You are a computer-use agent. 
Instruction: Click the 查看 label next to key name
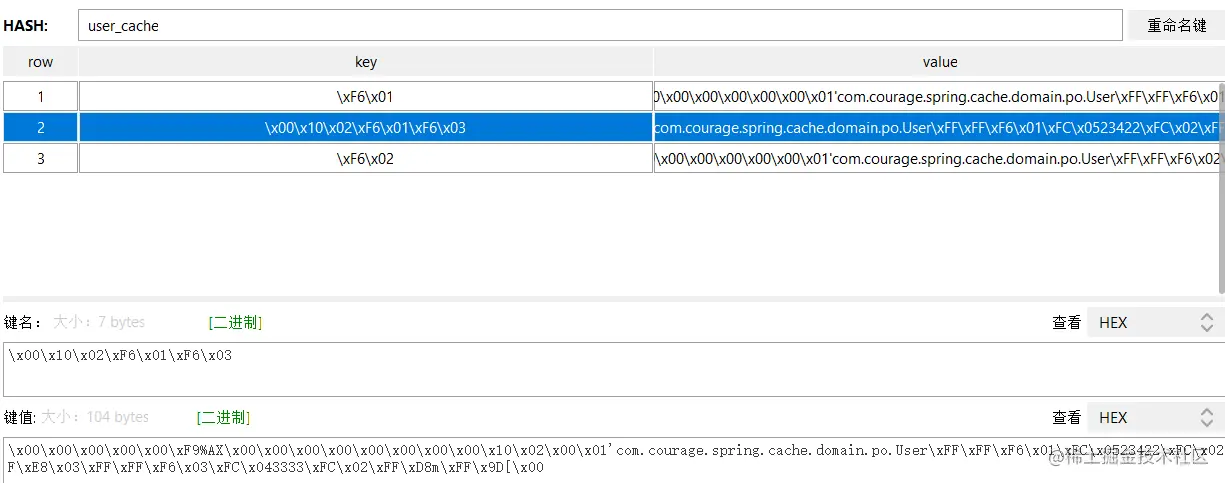coord(1066,322)
